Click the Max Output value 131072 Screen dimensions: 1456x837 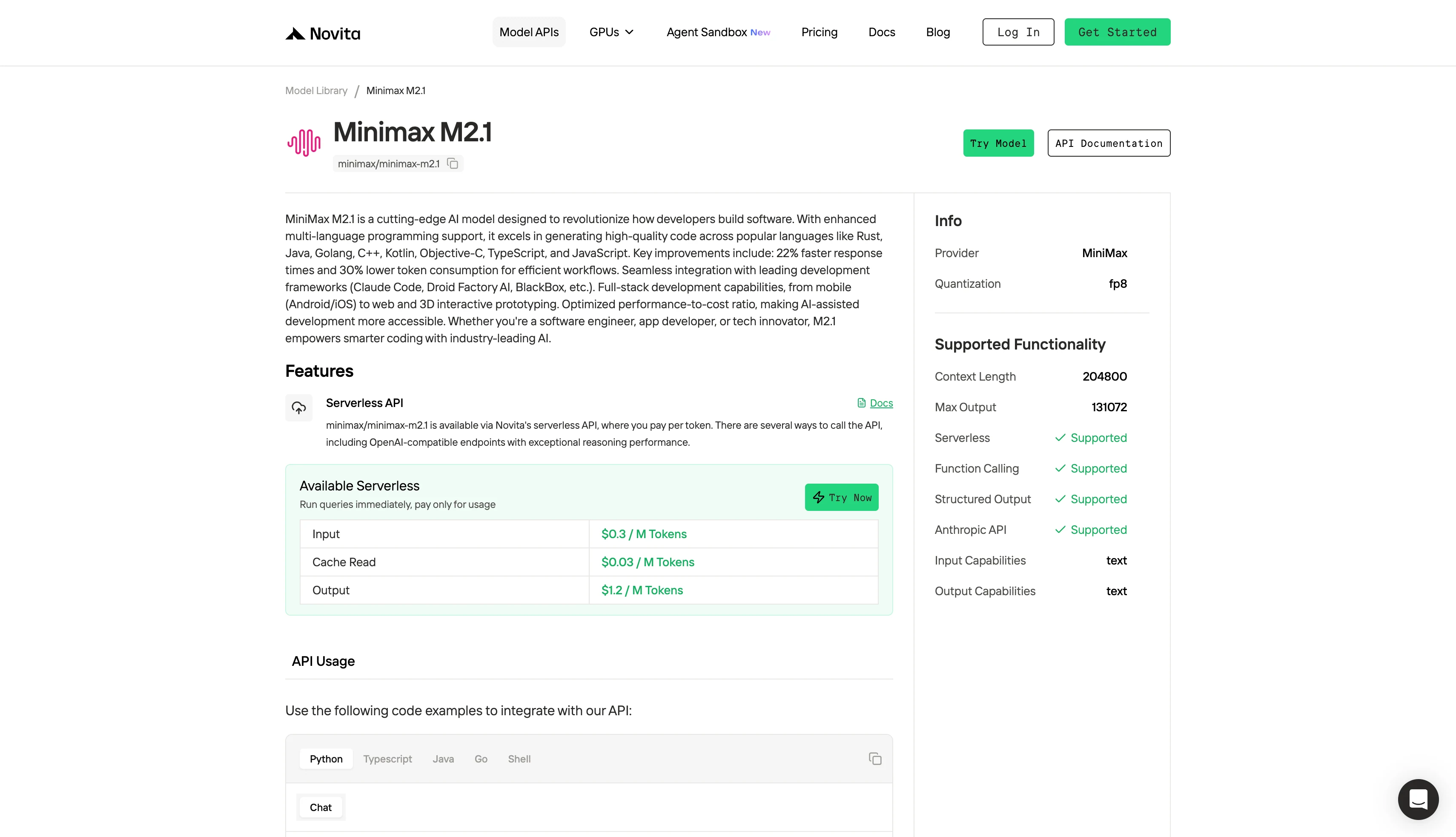pos(1109,407)
